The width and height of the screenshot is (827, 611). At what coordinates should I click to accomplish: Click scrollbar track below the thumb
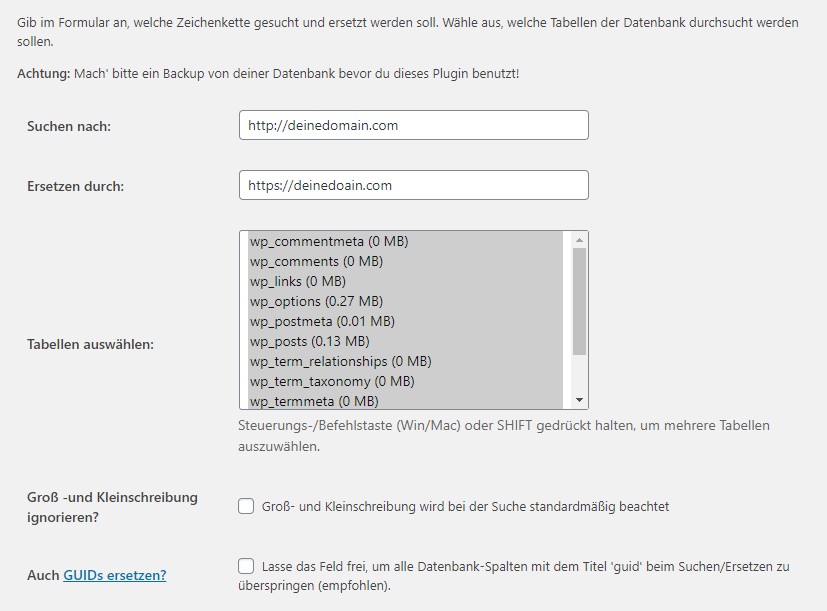click(x=580, y=374)
